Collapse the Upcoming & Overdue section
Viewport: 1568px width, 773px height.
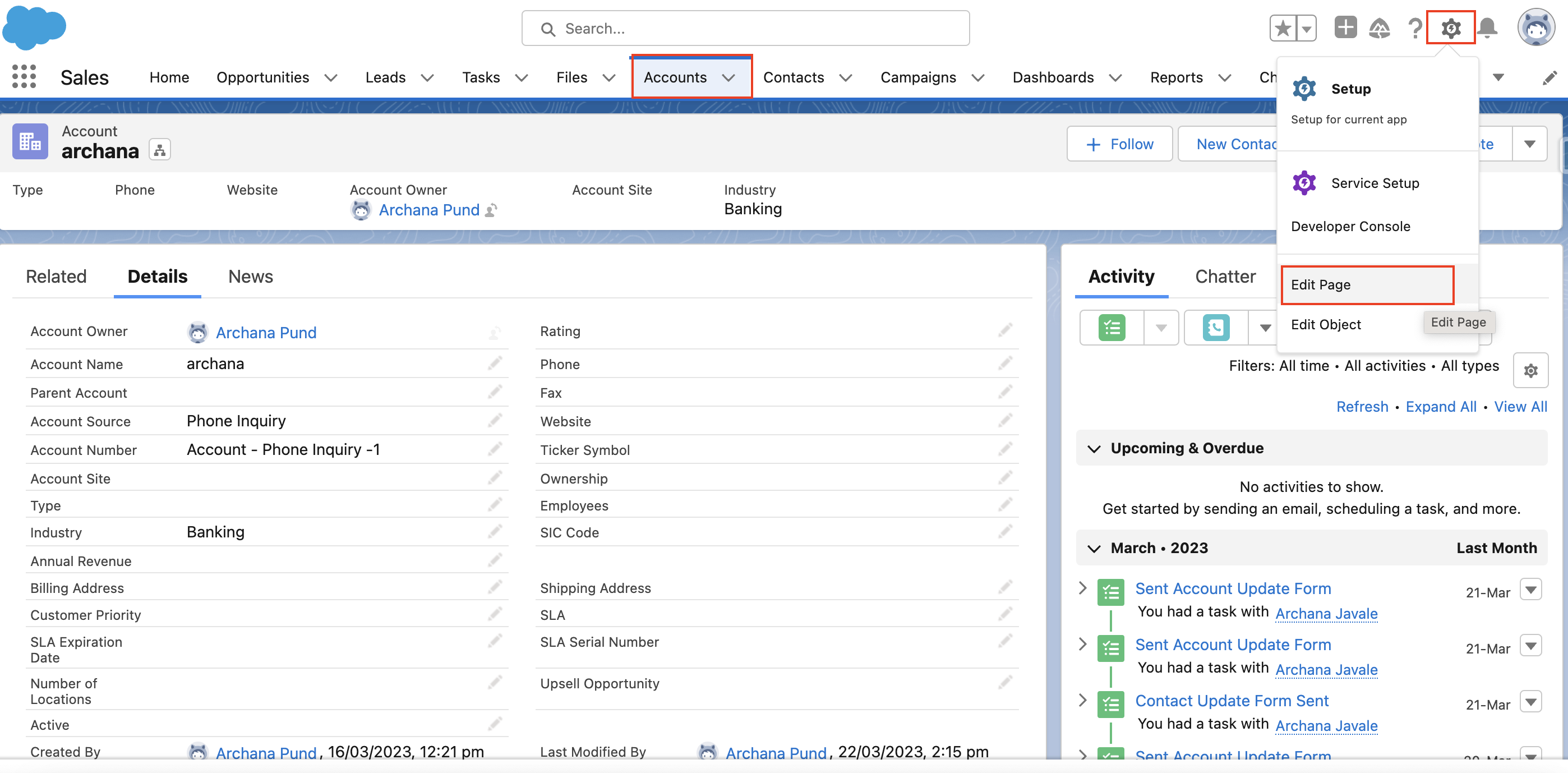[1094, 449]
